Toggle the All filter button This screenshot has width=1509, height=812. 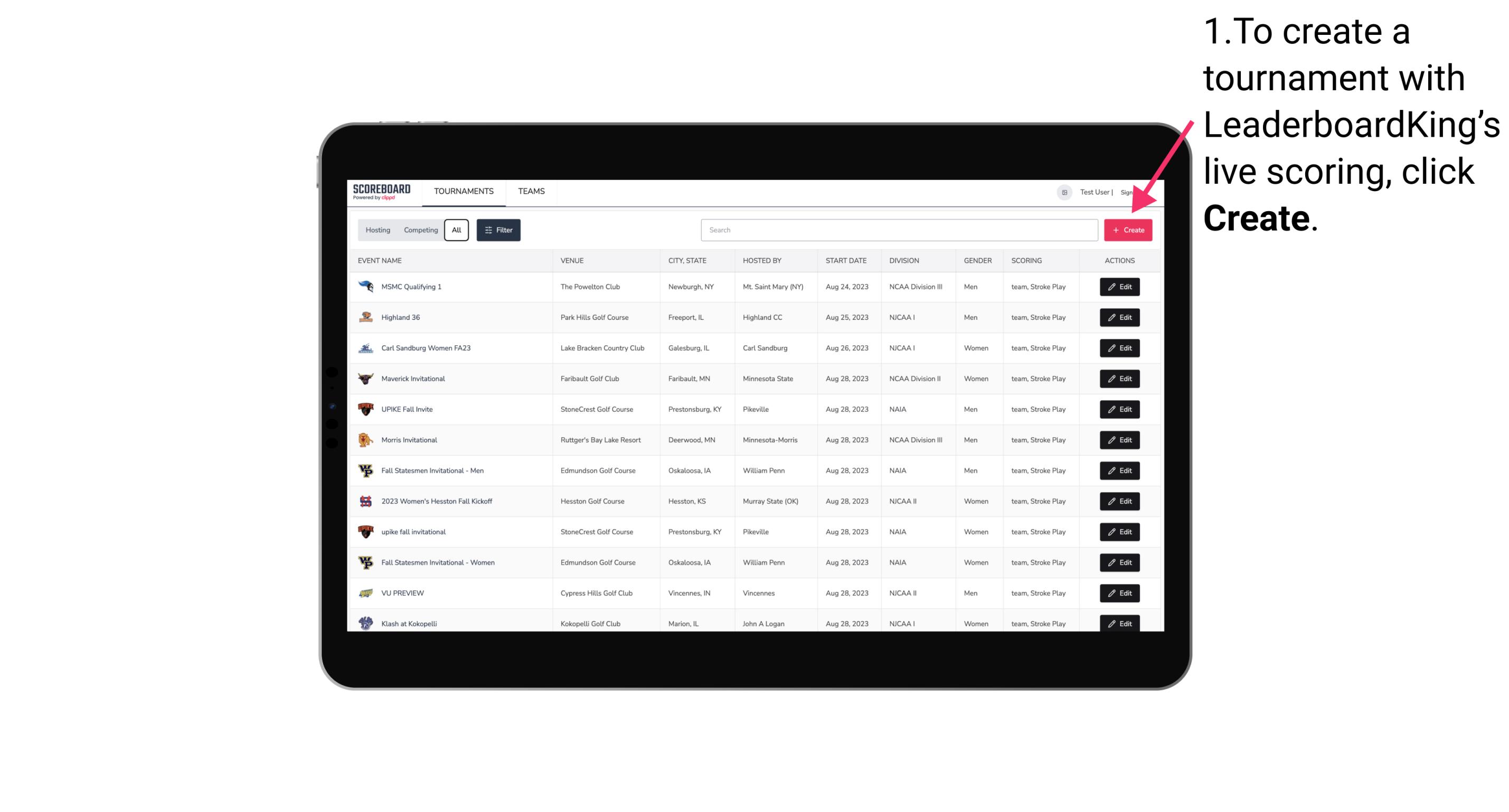(456, 230)
